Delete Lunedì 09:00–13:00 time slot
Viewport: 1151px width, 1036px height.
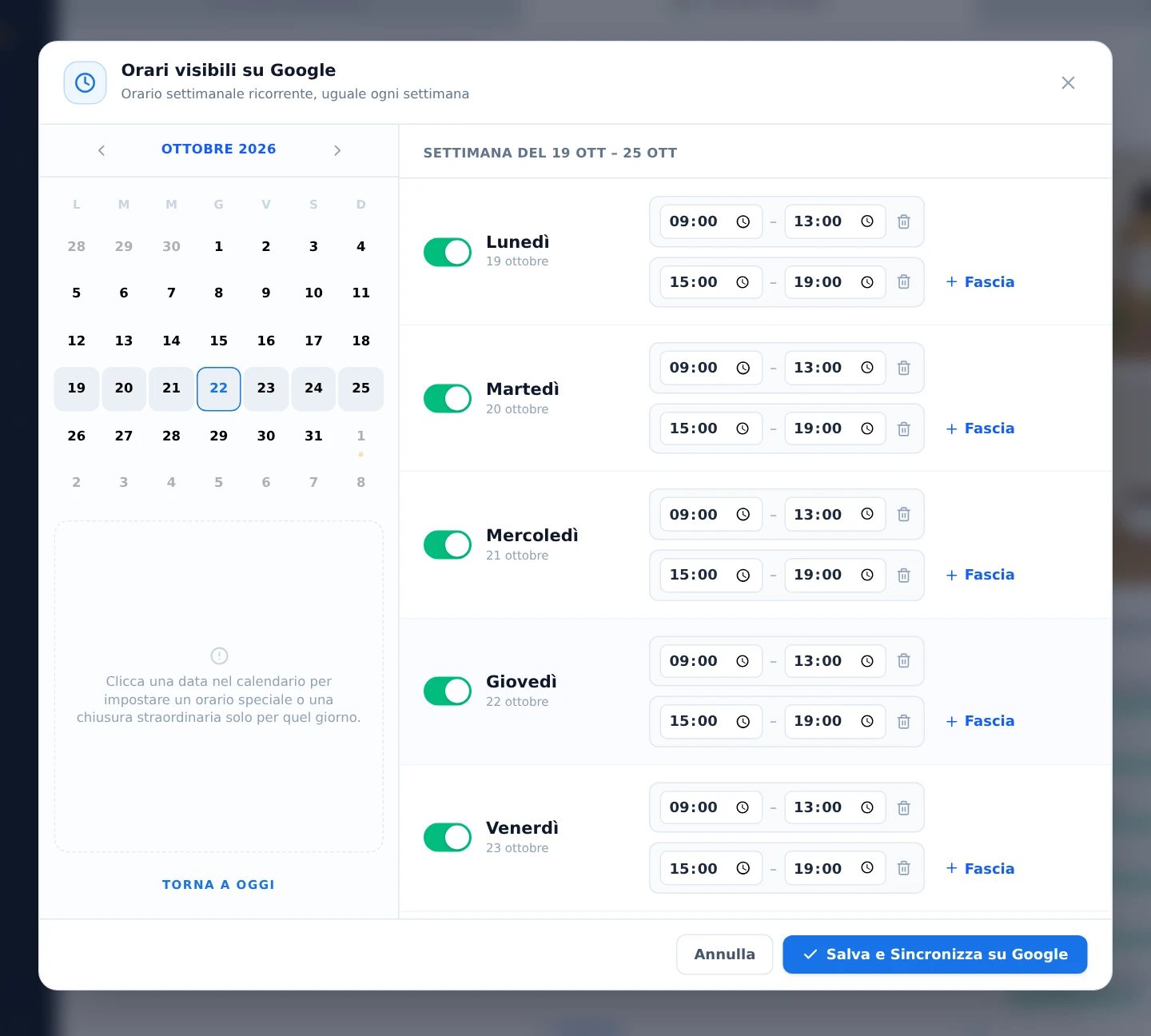coord(903,221)
